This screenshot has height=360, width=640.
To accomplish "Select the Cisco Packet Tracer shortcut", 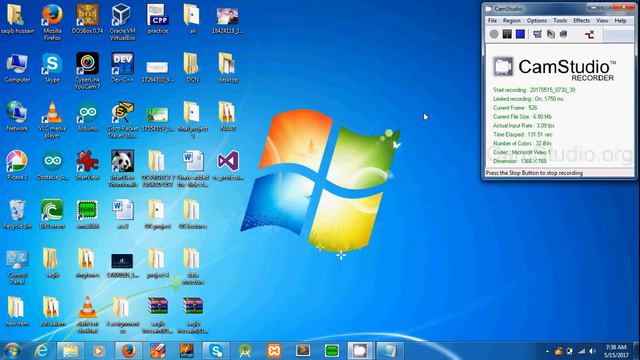I will click(122, 120).
